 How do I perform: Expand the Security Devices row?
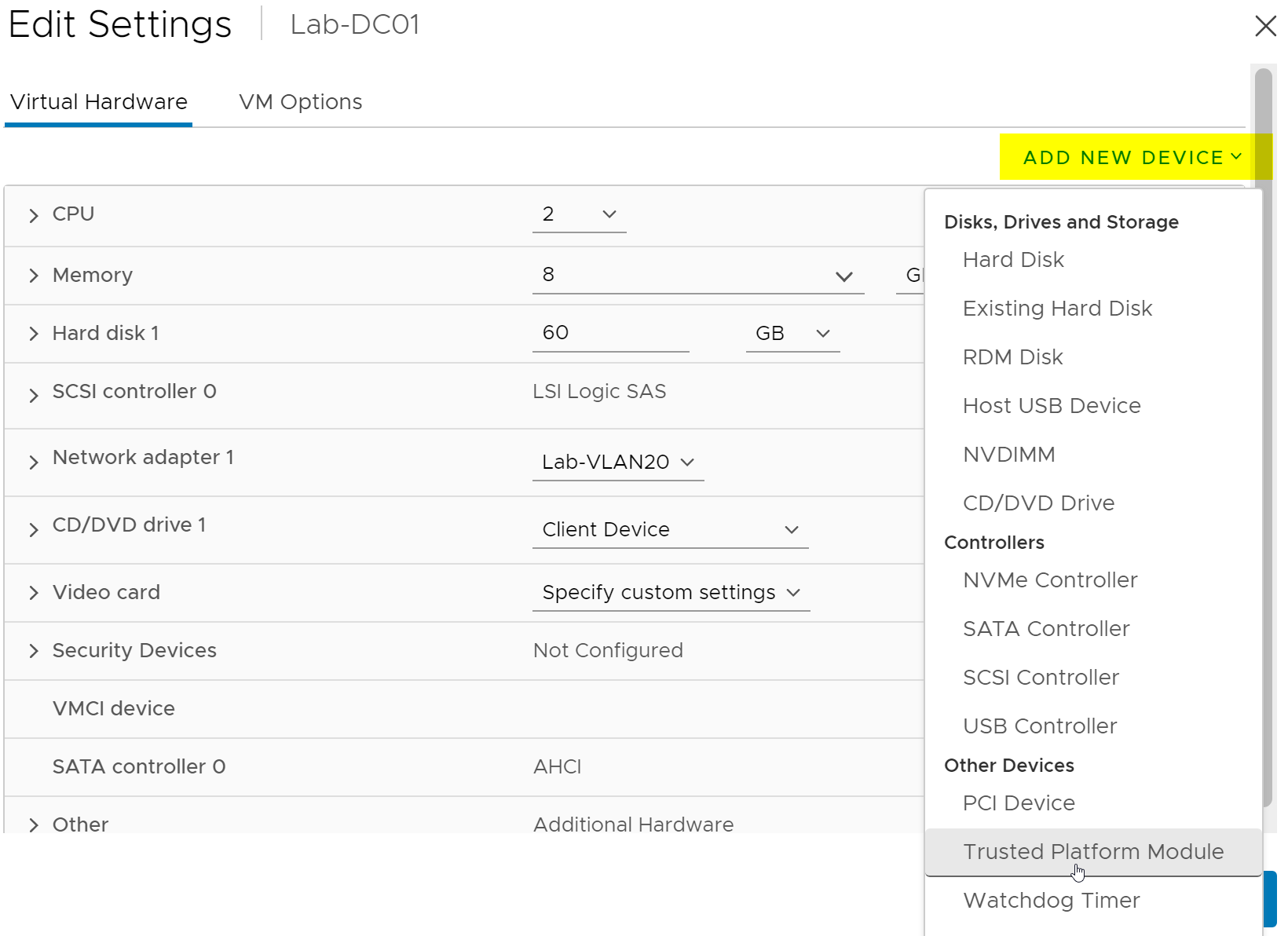[x=33, y=651]
